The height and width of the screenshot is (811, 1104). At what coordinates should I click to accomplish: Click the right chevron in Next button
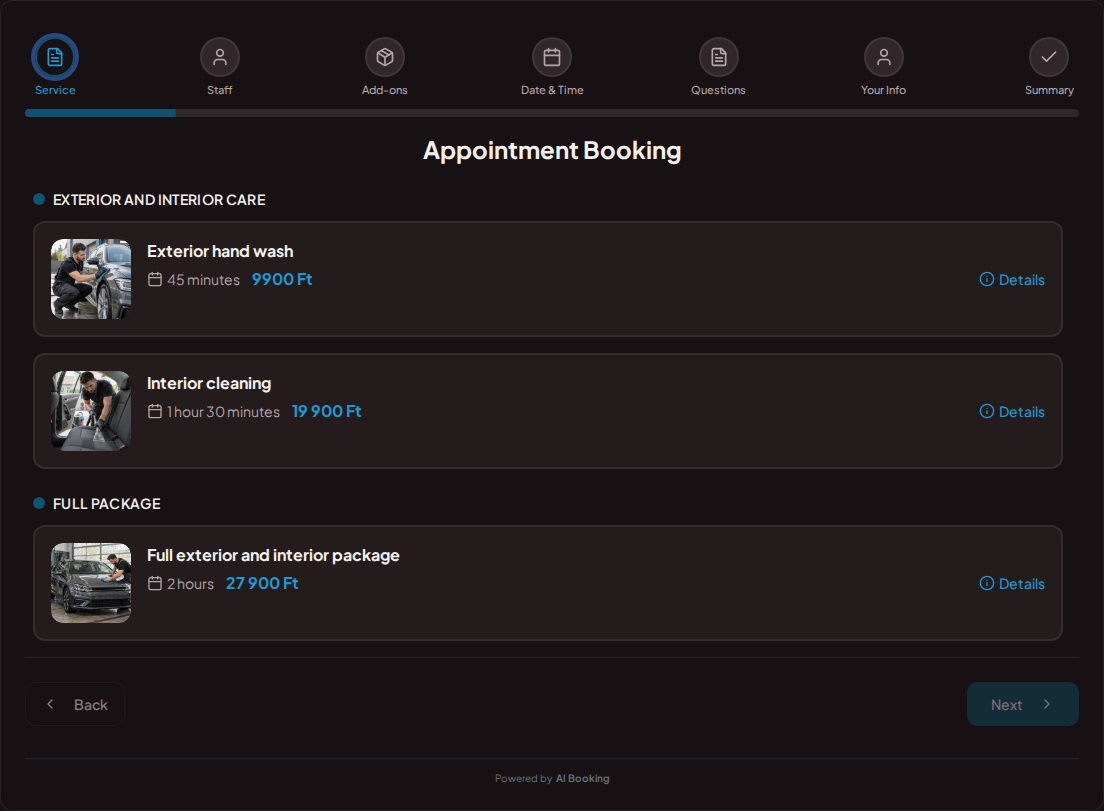pyautogui.click(x=1047, y=704)
